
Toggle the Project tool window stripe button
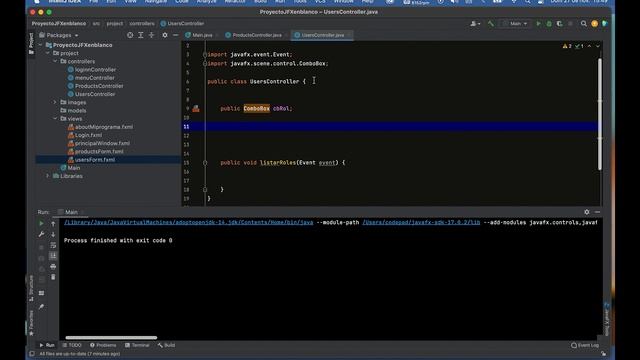click(x=31, y=43)
